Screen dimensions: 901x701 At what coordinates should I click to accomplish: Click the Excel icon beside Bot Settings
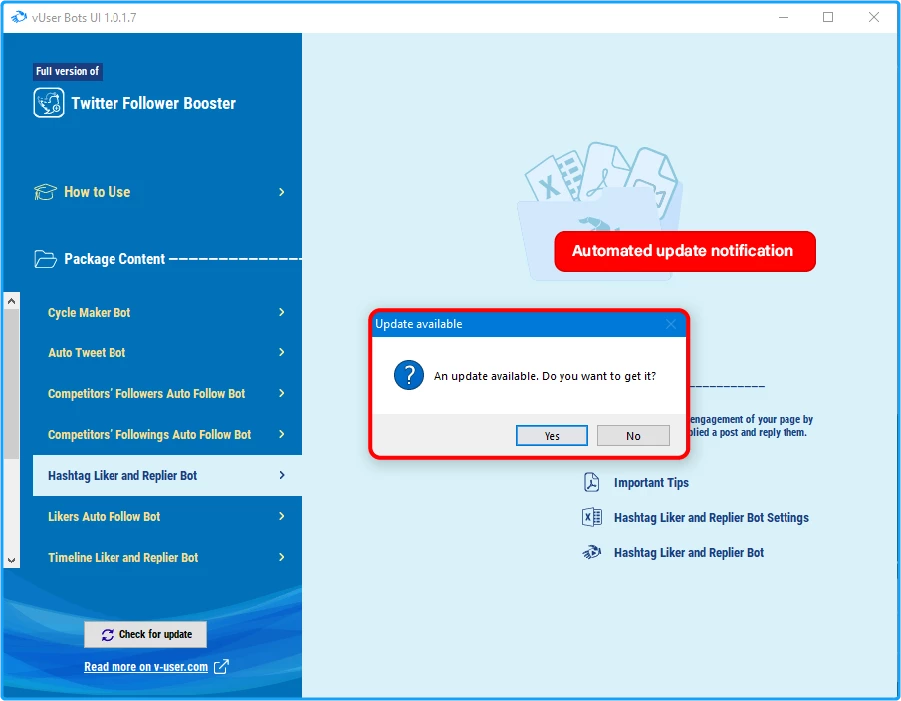591,517
